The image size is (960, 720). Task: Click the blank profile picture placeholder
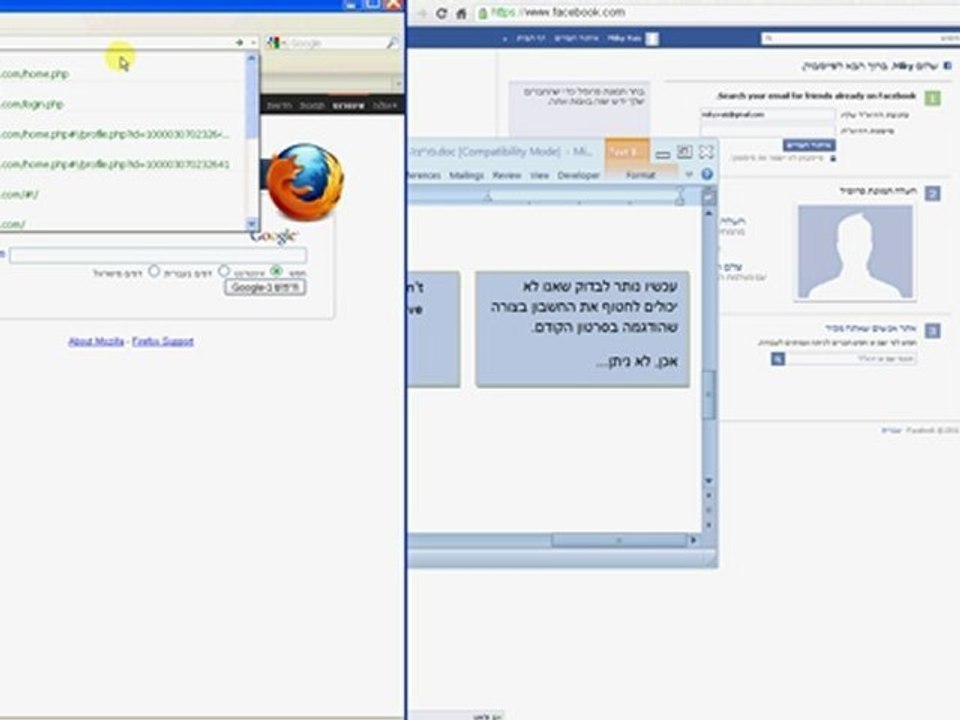[x=855, y=253]
